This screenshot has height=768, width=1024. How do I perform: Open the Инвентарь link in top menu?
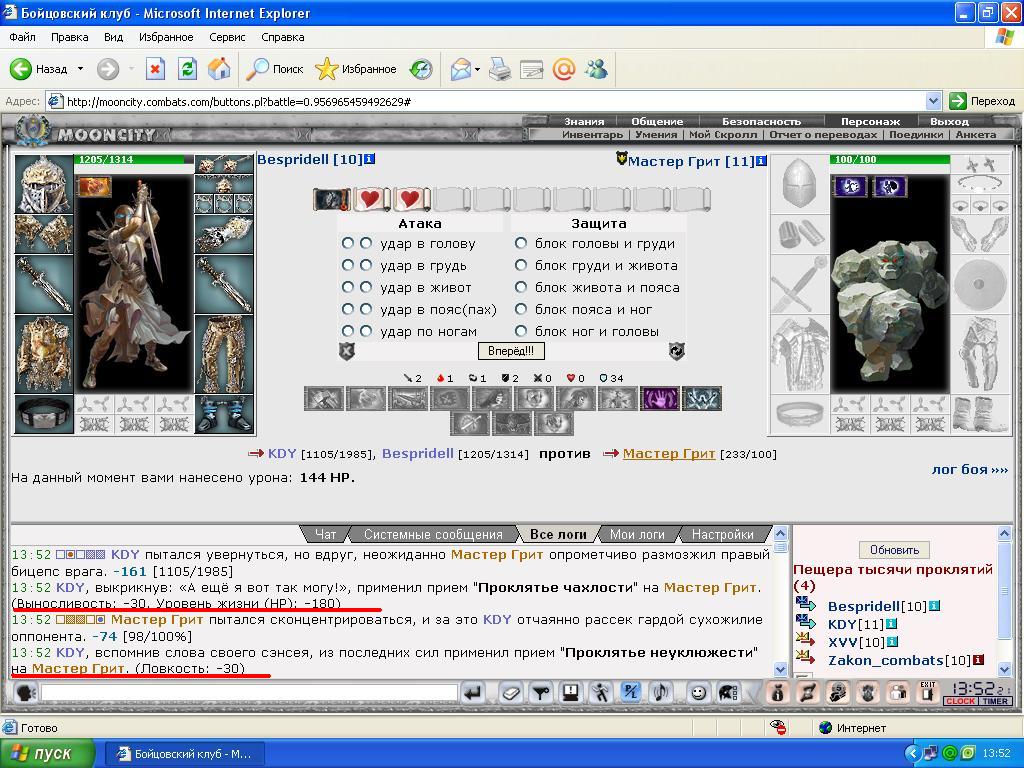click(x=592, y=135)
